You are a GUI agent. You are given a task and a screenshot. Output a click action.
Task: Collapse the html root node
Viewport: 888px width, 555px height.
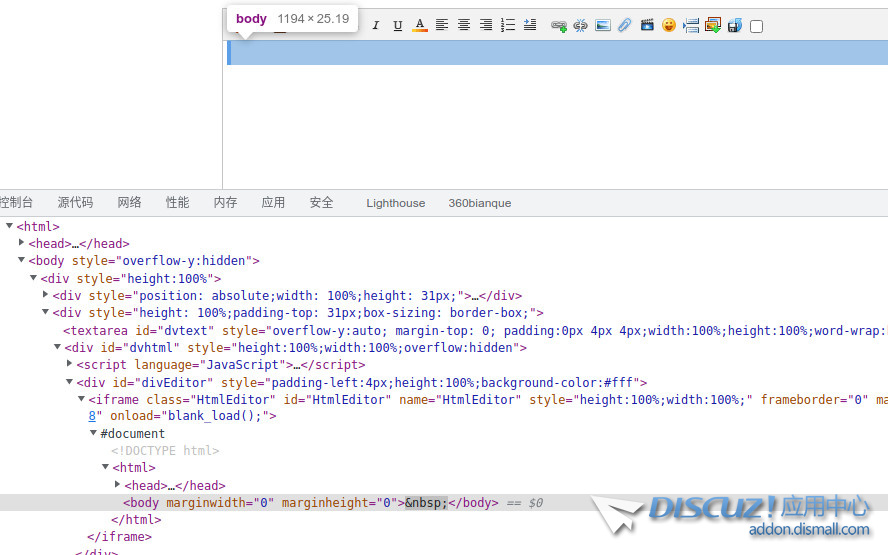point(9,226)
